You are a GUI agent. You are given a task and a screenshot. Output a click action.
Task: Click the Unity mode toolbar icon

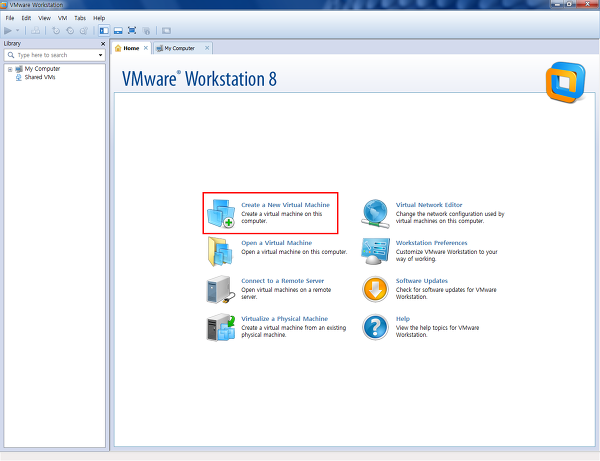click(146, 31)
